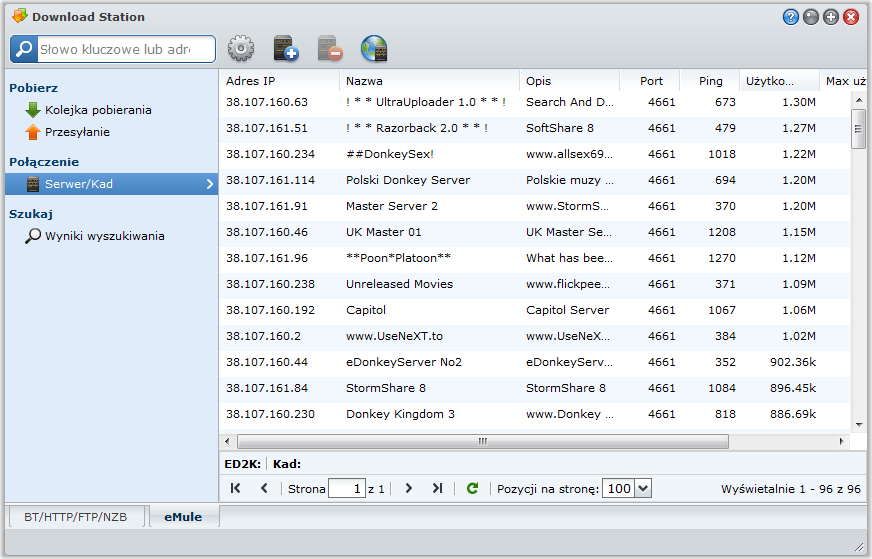Select the **Poon*Platoon** server row
The width and height of the screenshot is (872, 559).
(x=535, y=259)
